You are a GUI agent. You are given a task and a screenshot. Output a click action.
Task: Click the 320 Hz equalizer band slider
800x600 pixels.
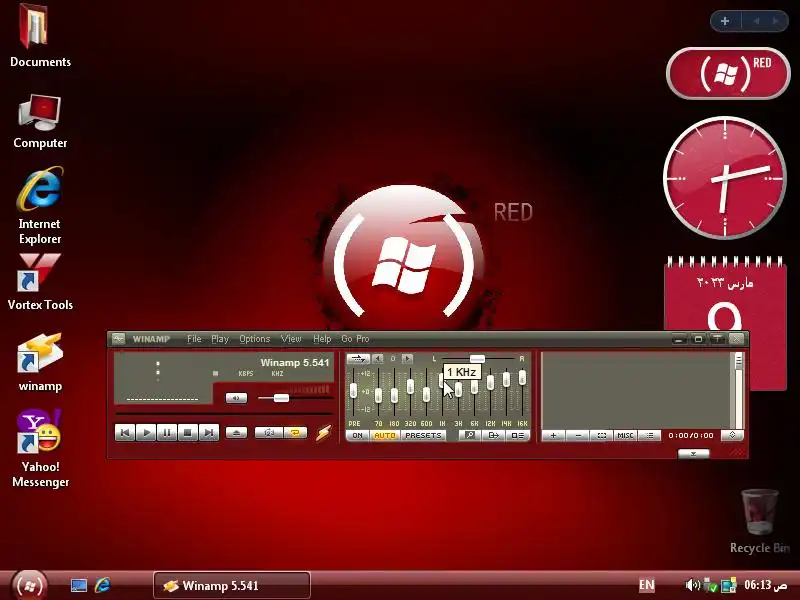click(410, 386)
